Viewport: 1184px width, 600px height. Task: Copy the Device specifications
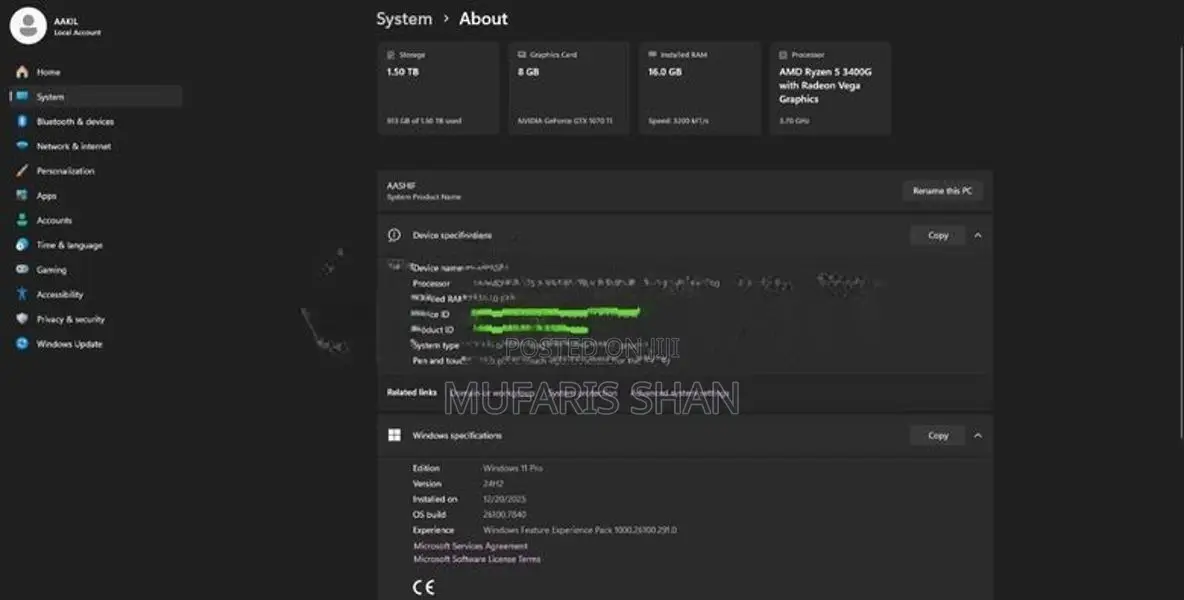[x=938, y=235]
